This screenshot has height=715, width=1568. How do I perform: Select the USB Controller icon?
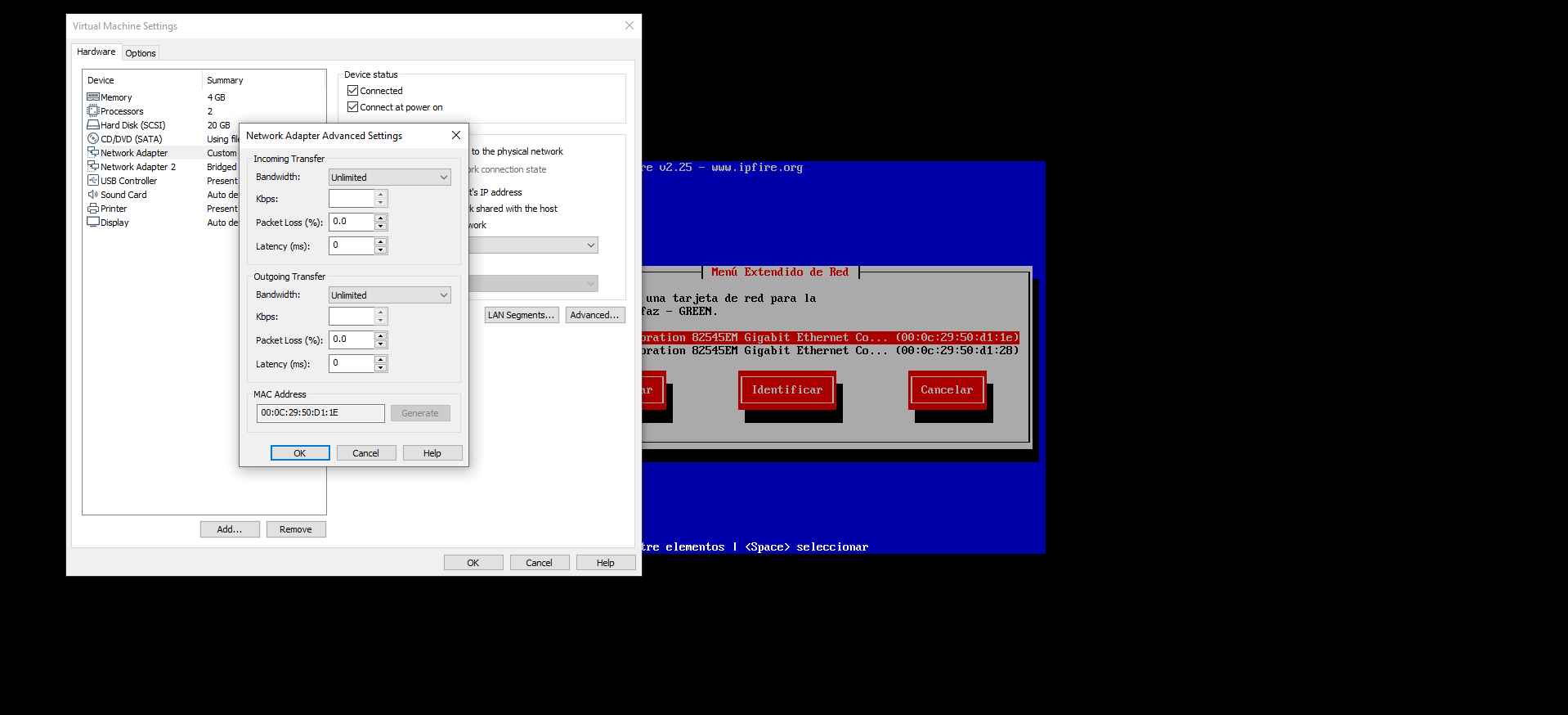click(93, 181)
